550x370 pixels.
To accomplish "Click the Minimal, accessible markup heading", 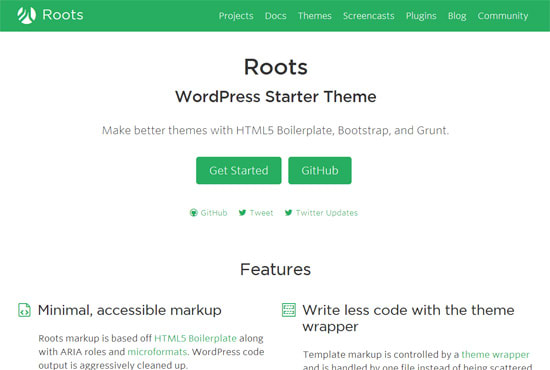I will tap(130, 310).
